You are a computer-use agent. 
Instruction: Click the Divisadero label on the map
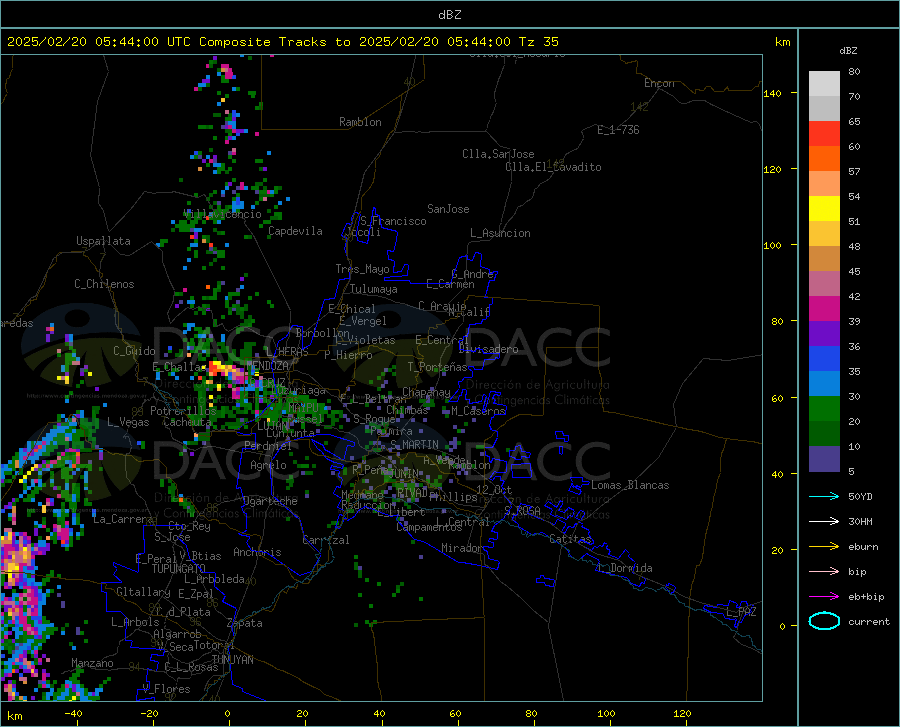tap(488, 349)
